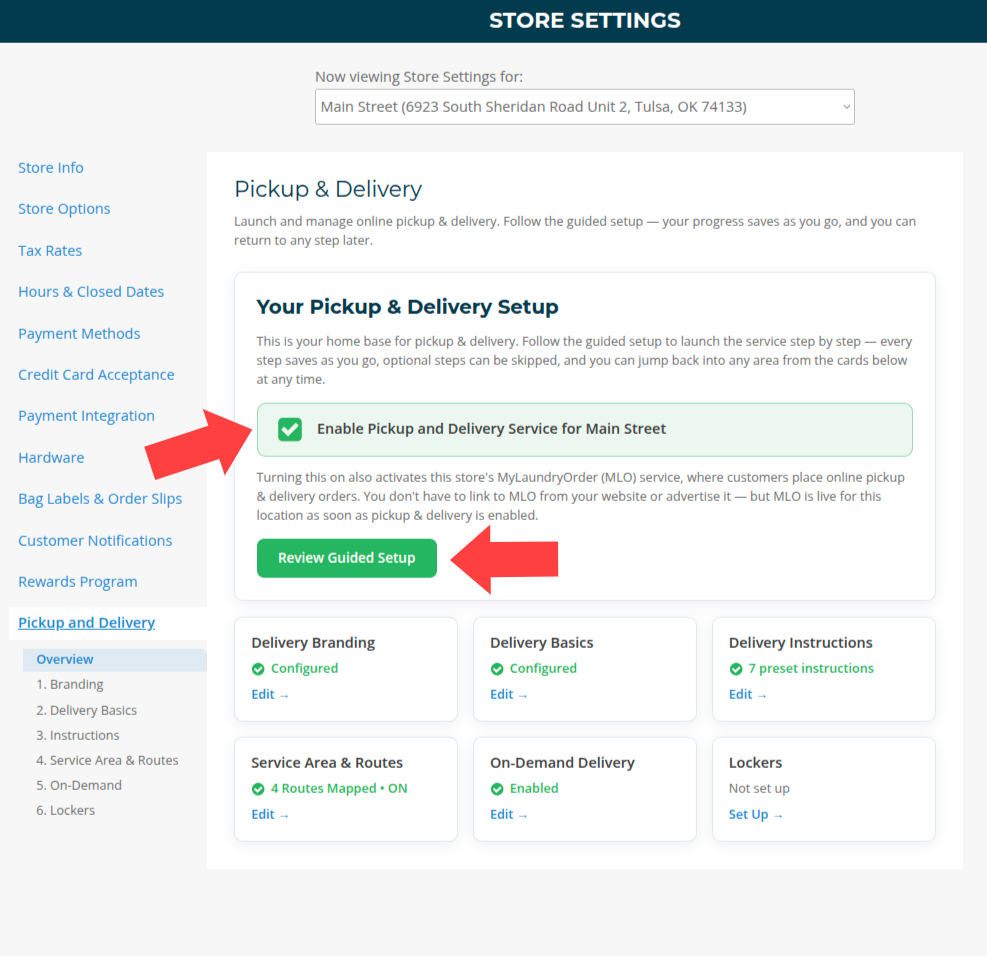The width and height of the screenshot is (987, 956).
Task: Edit Delivery Instructions preset list
Action: tap(747, 695)
